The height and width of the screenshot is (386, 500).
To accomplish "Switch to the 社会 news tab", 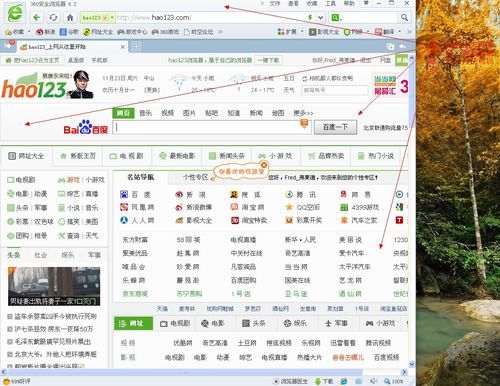I will (41, 255).
